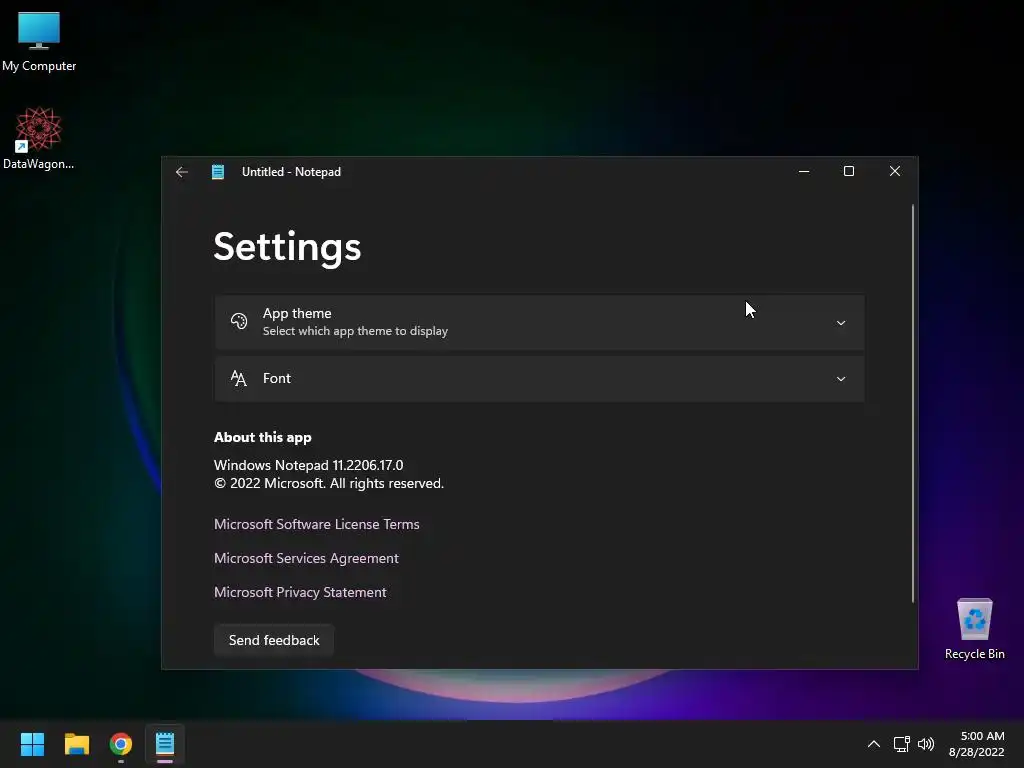Screen dimensions: 1024x768
Task: Click the 'Untitled - Notepad' window title
Action: 291,172
